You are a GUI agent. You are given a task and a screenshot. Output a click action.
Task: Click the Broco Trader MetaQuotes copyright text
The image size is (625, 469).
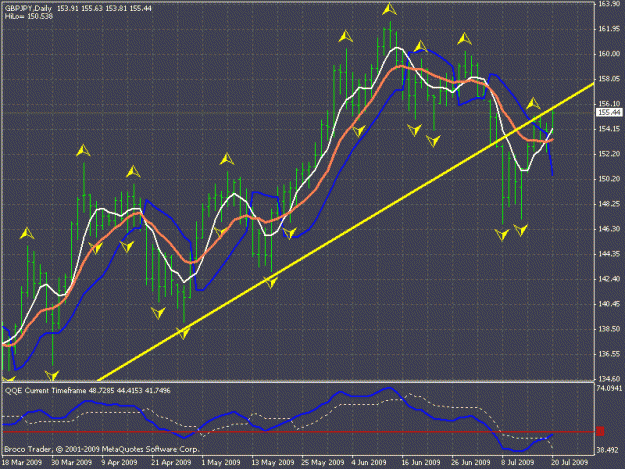point(101,449)
